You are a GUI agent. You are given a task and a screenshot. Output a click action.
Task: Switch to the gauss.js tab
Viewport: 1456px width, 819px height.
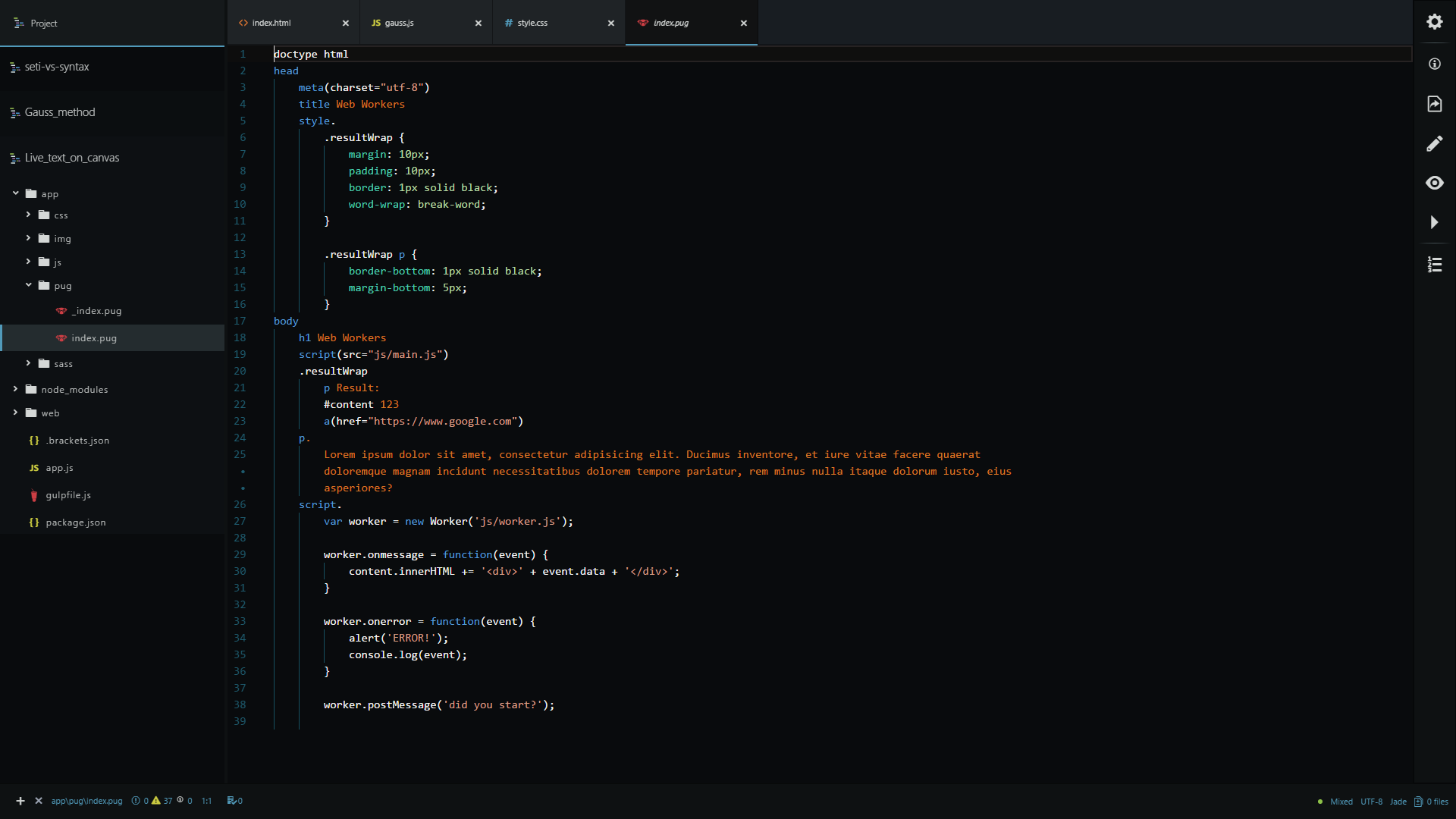tap(399, 23)
